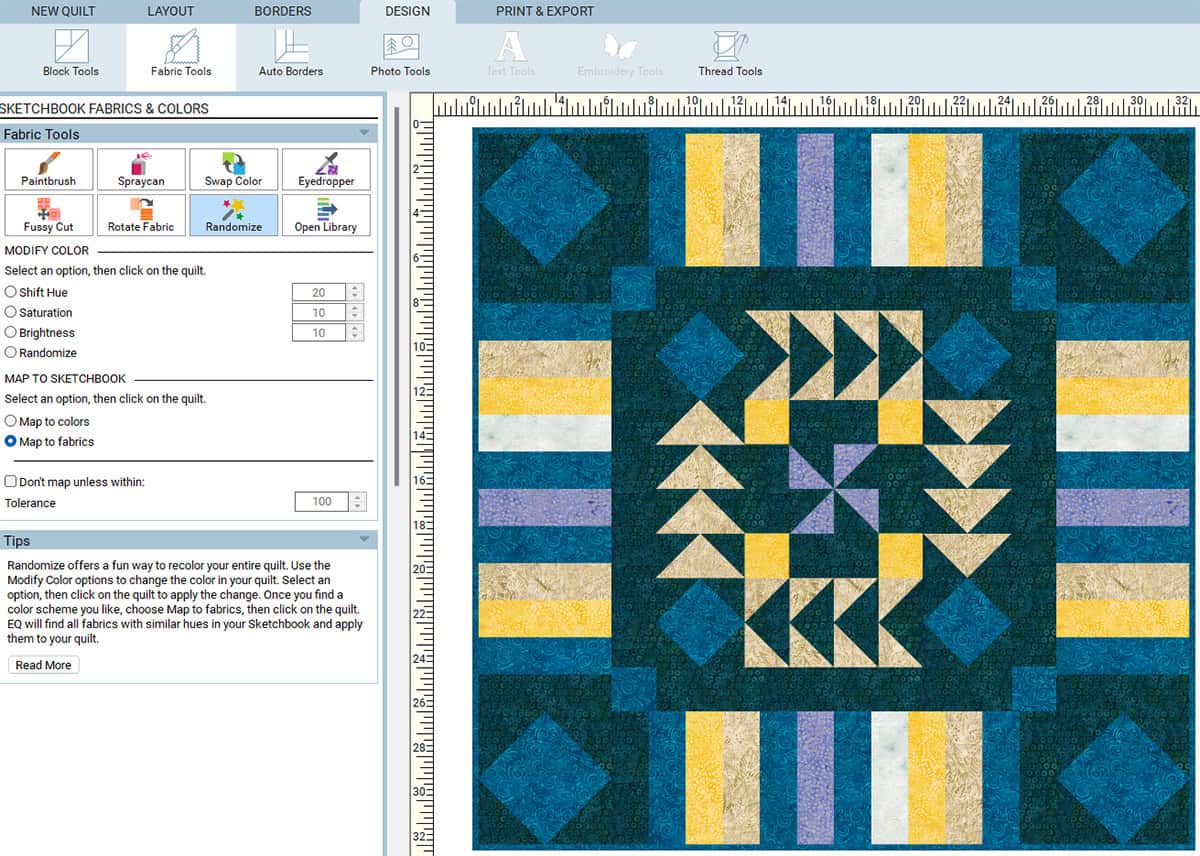This screenshot has width=1200, height=856.
Task: Open the Thread Tools panel
Action: [x=730, y=54]
